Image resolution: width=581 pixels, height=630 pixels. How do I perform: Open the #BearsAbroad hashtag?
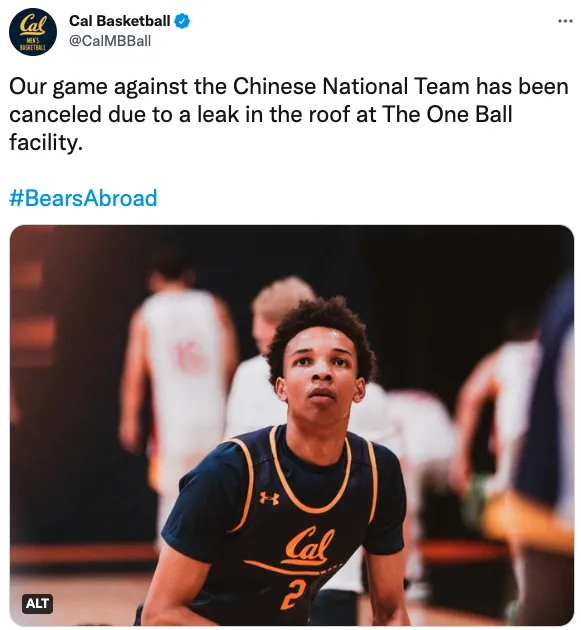(x=83, y=198)
